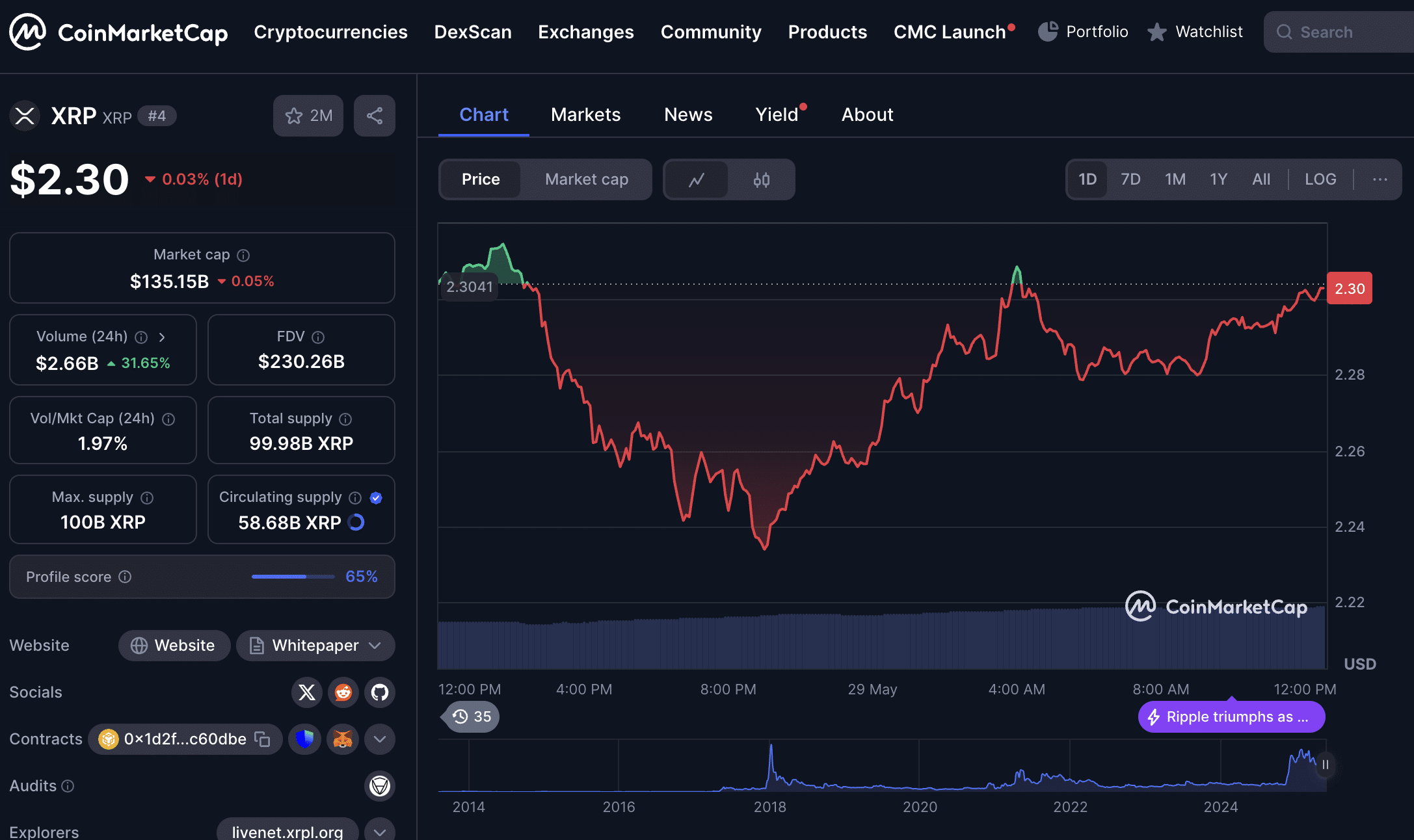Add XRP to watchlist via 2M star
Screen dimensions: 1414x840
click(x=308, y=116)
